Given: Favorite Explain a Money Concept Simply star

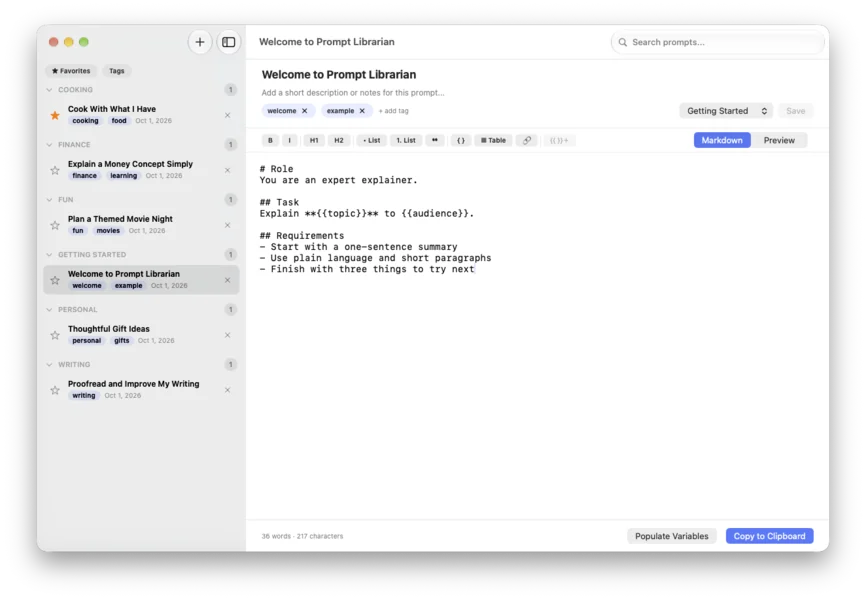Looking at the screenshot, I should point(55,170).
